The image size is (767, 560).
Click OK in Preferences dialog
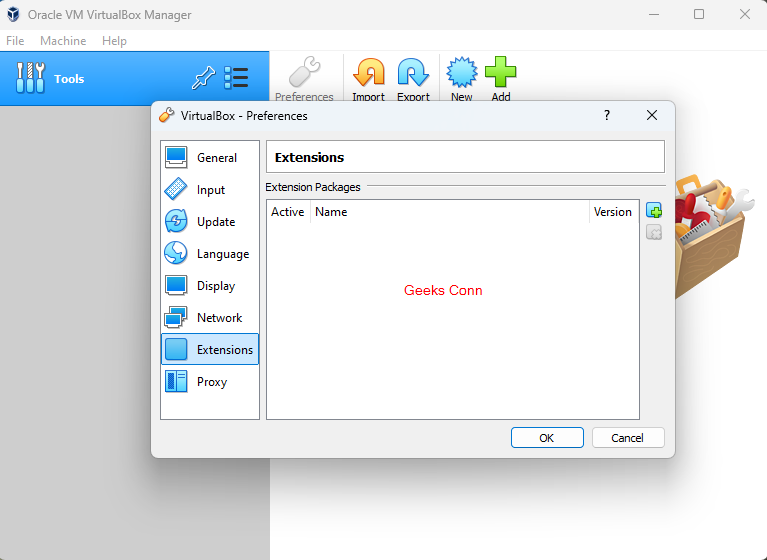pyautogui.click(x=547, y=438)
